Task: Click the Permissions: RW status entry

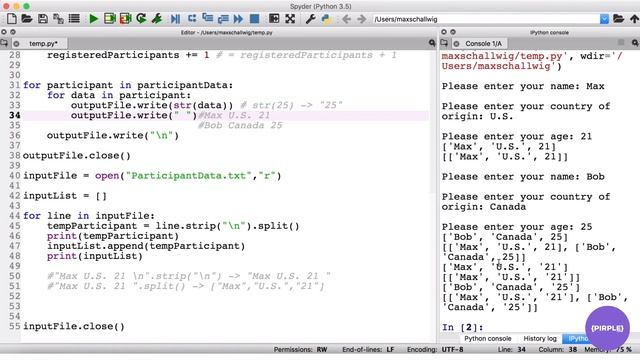Action: click(300, 350)
